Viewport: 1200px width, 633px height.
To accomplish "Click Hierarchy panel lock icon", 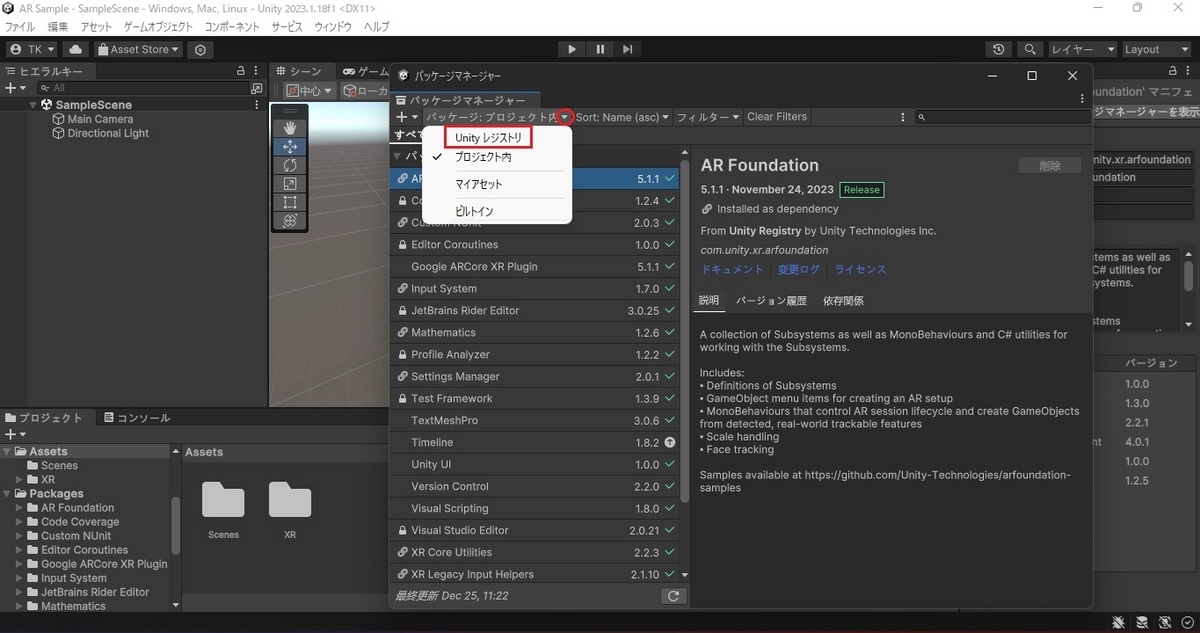I will (x=240, y=71).
